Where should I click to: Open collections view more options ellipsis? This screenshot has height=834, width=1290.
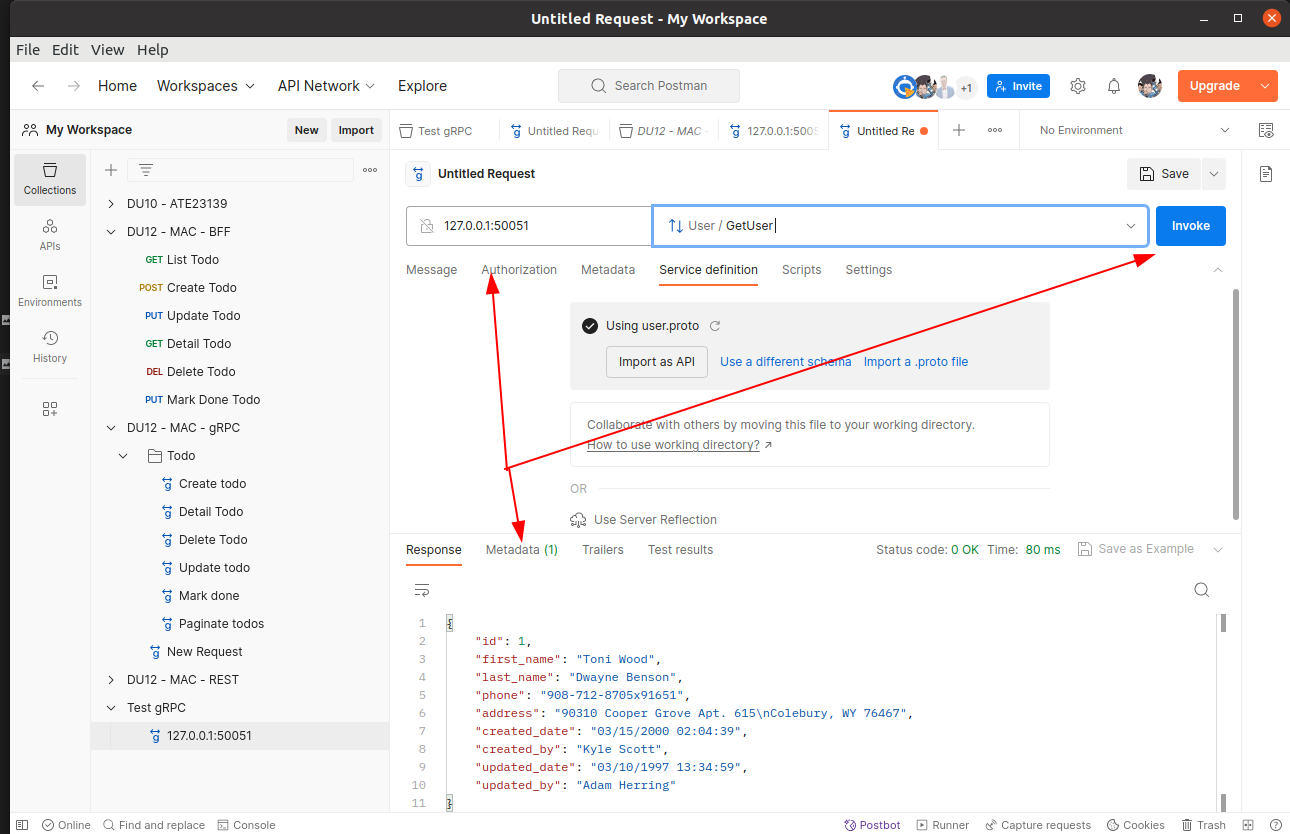[x=370, y=170]
